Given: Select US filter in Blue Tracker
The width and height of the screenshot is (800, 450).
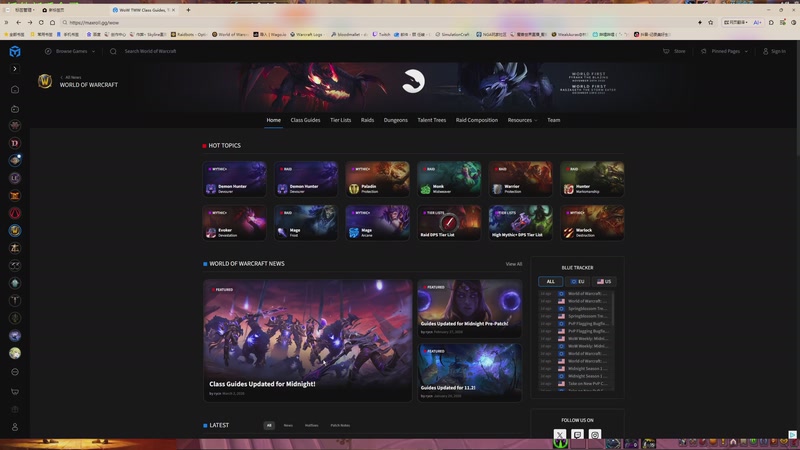Looking at the screenshot, I should point(604,282).
